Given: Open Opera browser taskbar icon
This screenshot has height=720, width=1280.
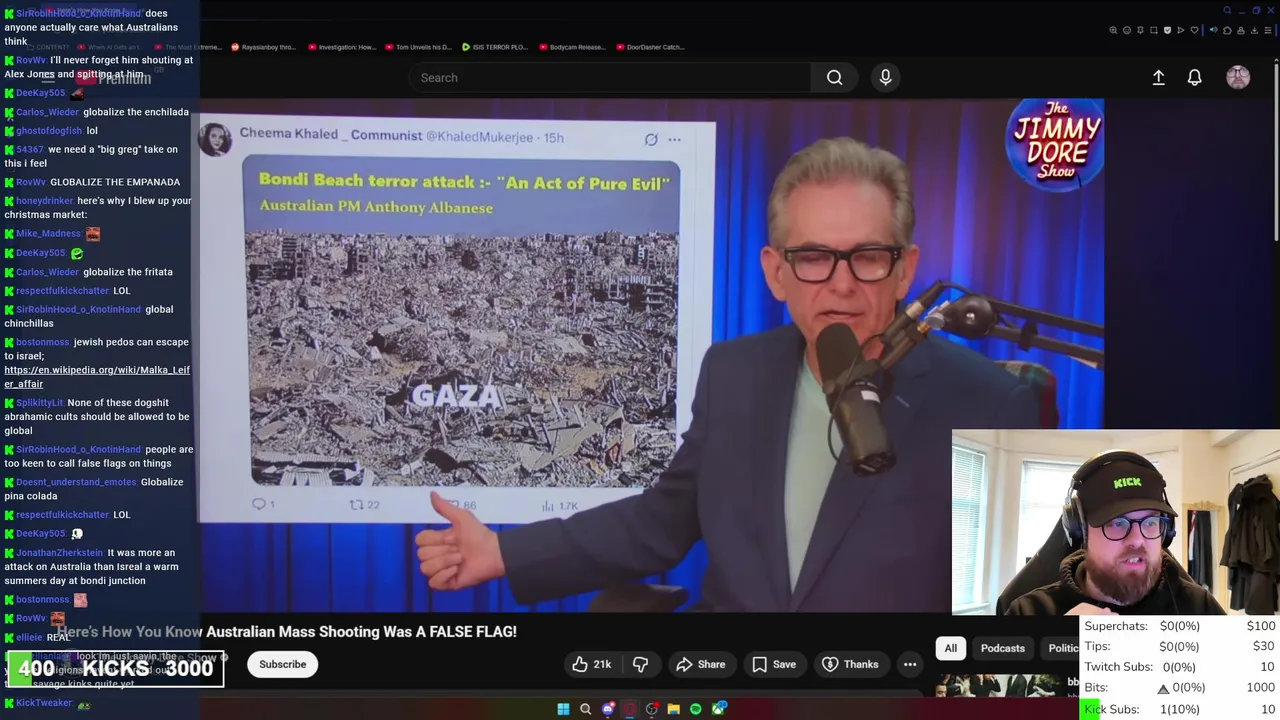Looking at the screenshot, I should (630, 709).
